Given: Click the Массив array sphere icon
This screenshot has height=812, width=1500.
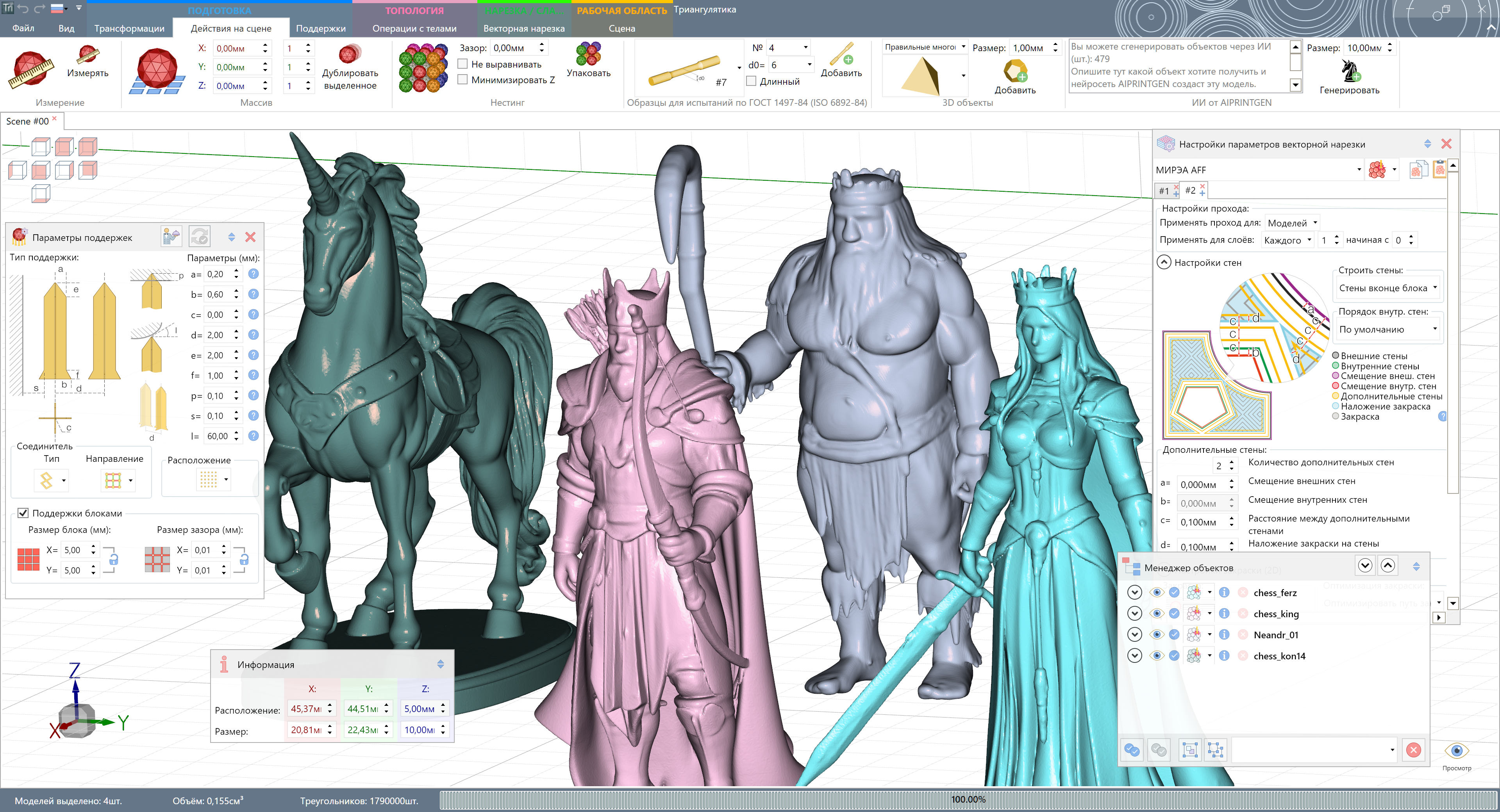Looking at the screenshot, I should point(157,71).
